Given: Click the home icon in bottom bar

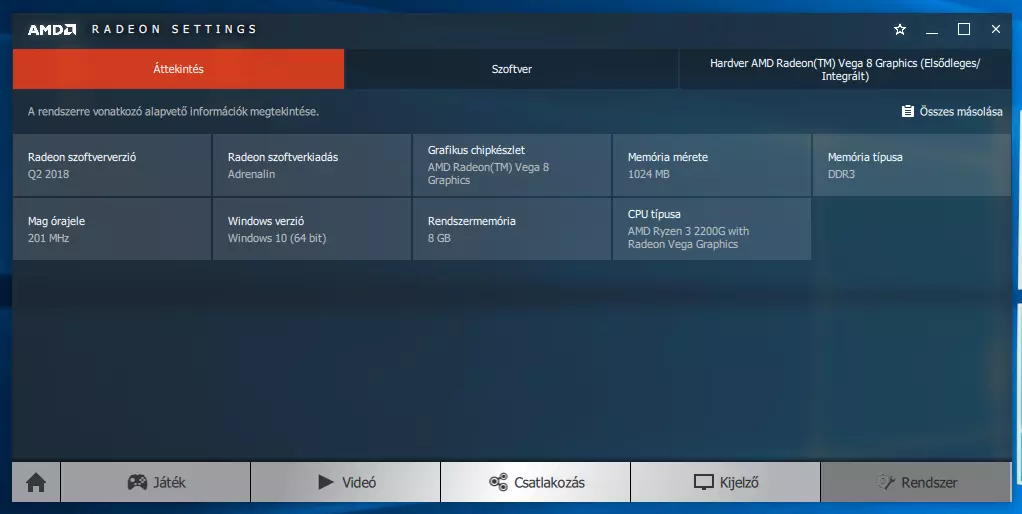Looking at the screenshot, I should pyautogui.click(x=36, y=482).
